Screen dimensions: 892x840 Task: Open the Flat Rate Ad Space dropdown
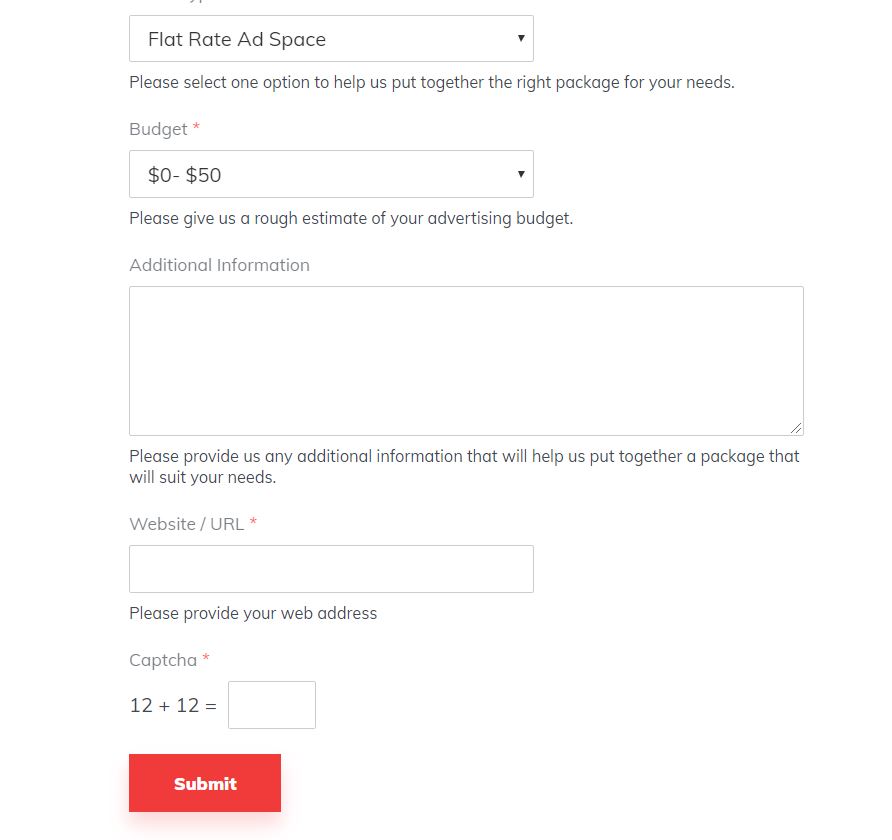click(x=331, y=39)
